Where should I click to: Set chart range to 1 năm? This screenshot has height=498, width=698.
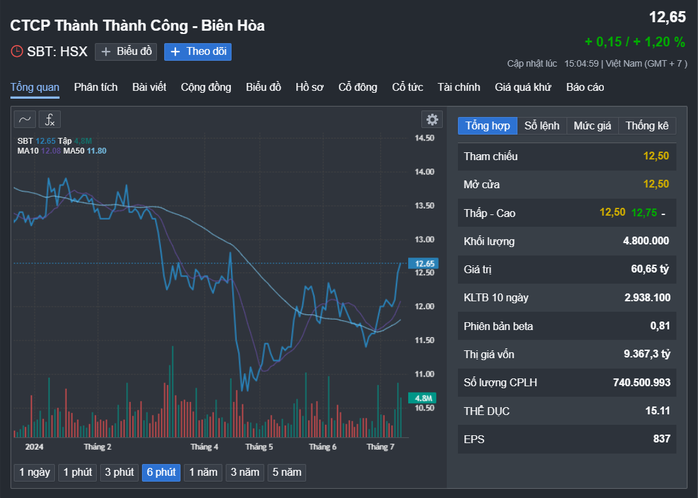click(203, 473)
